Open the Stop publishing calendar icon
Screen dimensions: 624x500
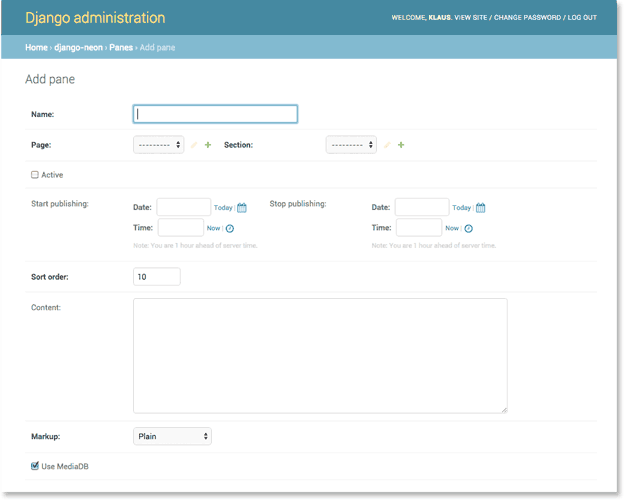(x=481, y=208)
